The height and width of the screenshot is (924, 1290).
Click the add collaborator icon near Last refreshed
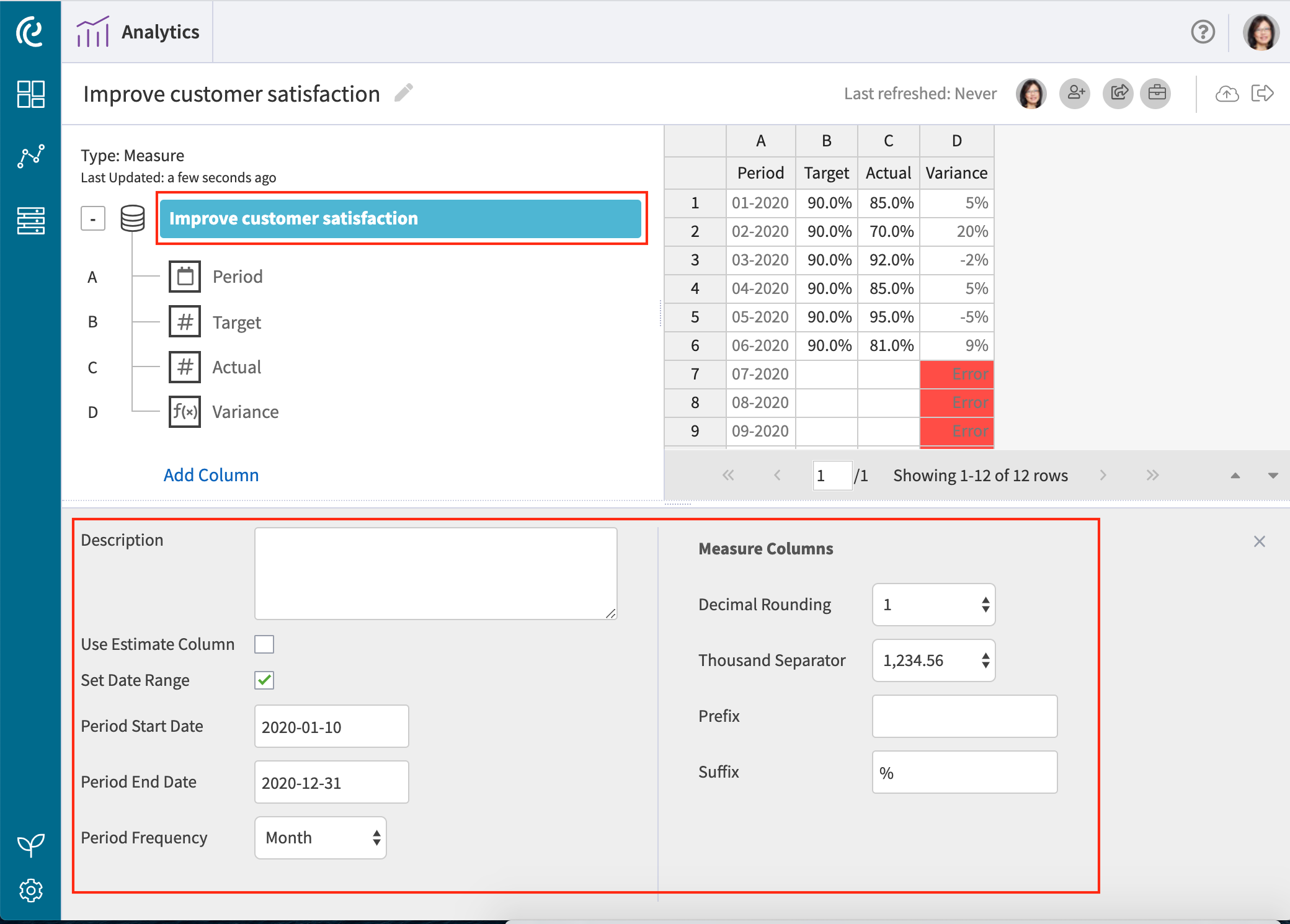pyautogui.click(x=1075, y=93)
